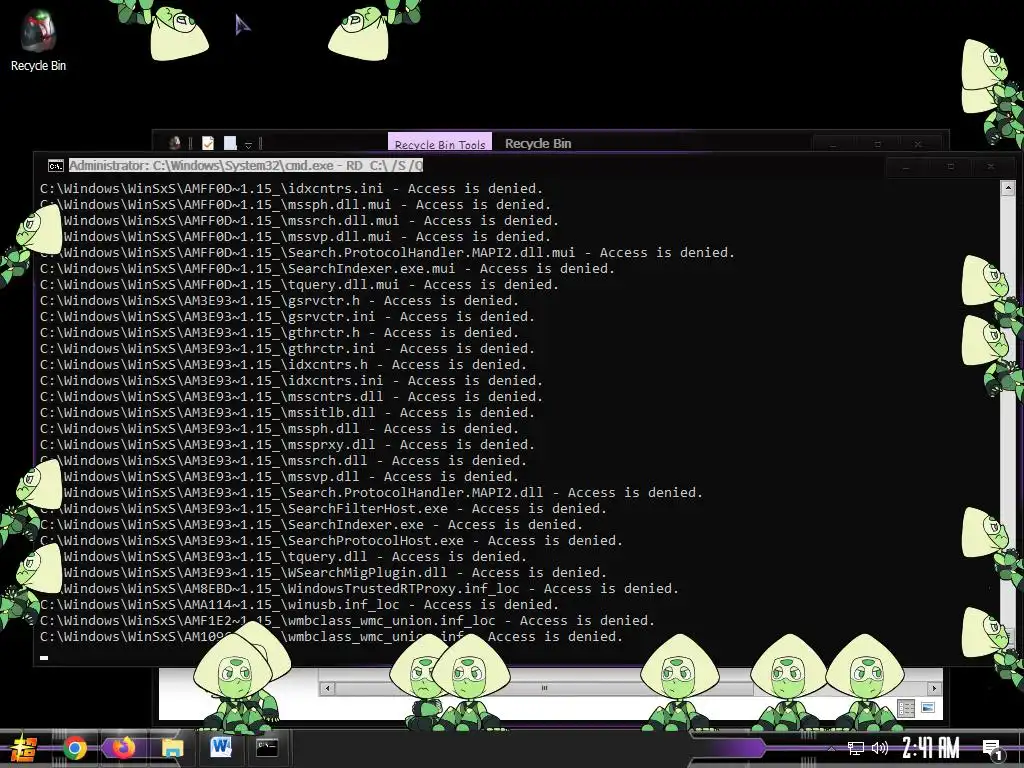Click the 2:41 AM taskbar clock

[x=931, y=748]
